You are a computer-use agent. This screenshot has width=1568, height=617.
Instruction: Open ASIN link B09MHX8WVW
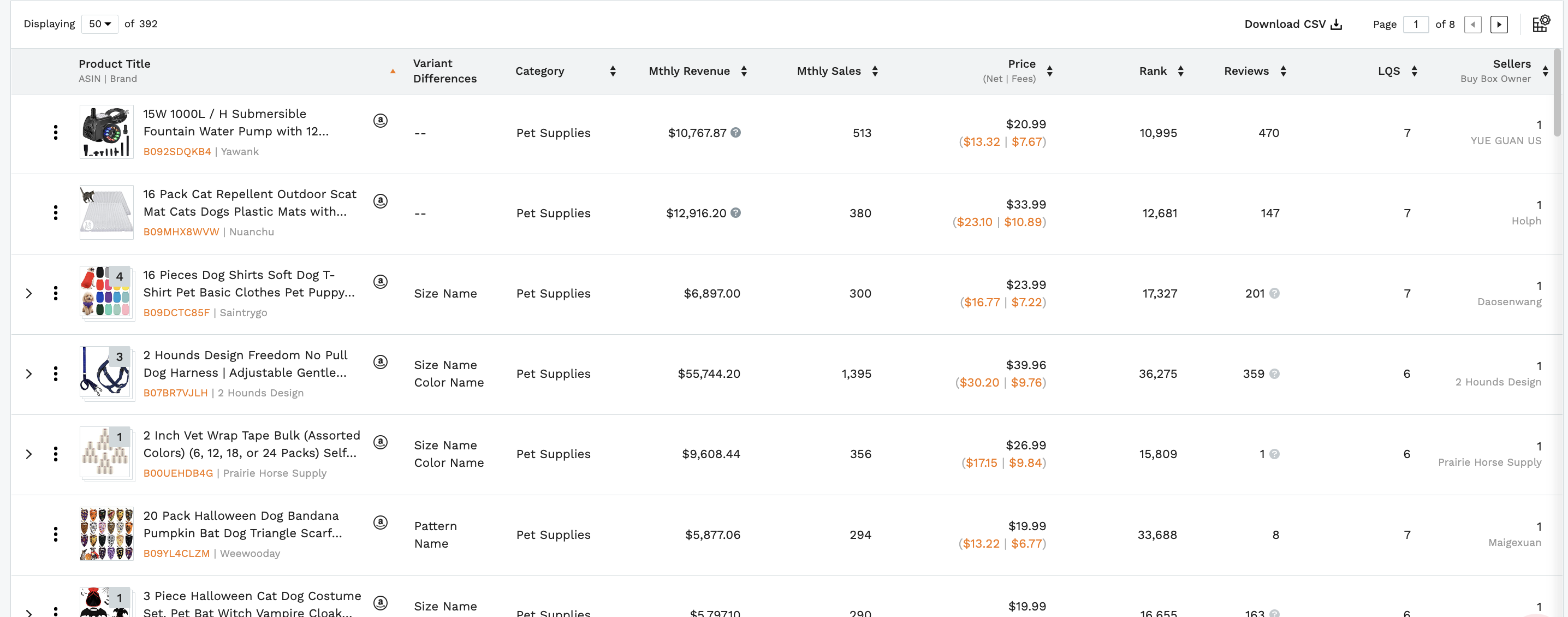[181, 232]
